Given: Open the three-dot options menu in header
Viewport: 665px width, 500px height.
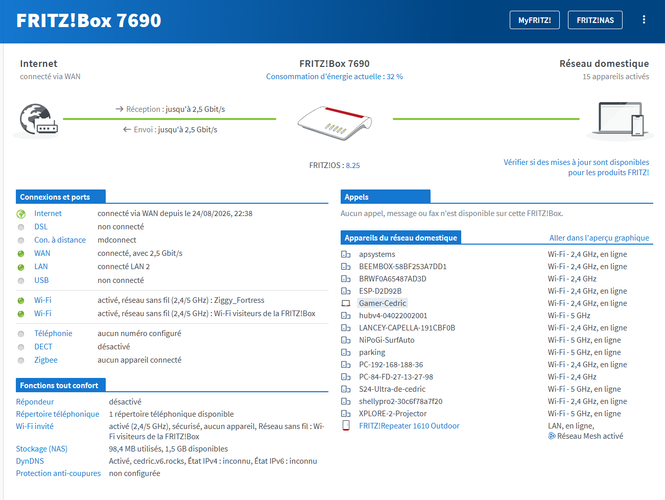Looking at the screenshot, I should (644, 20).
